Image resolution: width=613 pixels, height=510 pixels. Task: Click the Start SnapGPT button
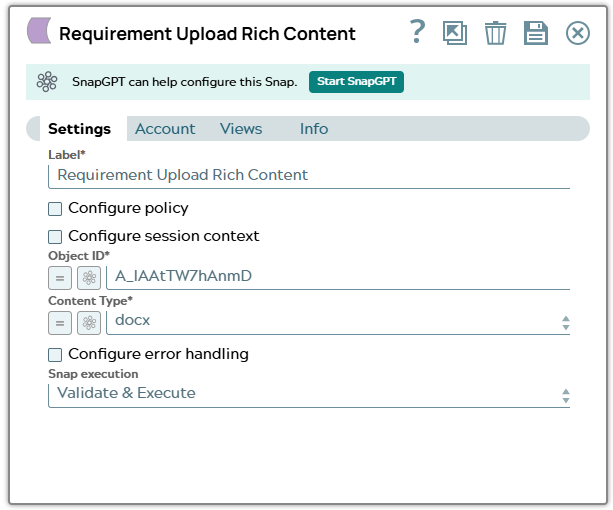(x=356, y=82)
